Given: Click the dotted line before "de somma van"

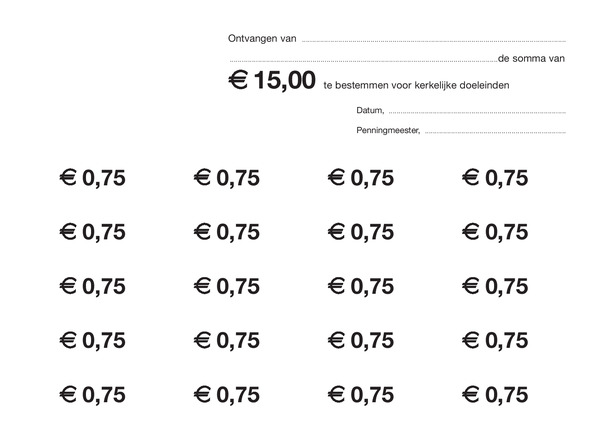Looking at the screenshot, I should pos(364,61).
